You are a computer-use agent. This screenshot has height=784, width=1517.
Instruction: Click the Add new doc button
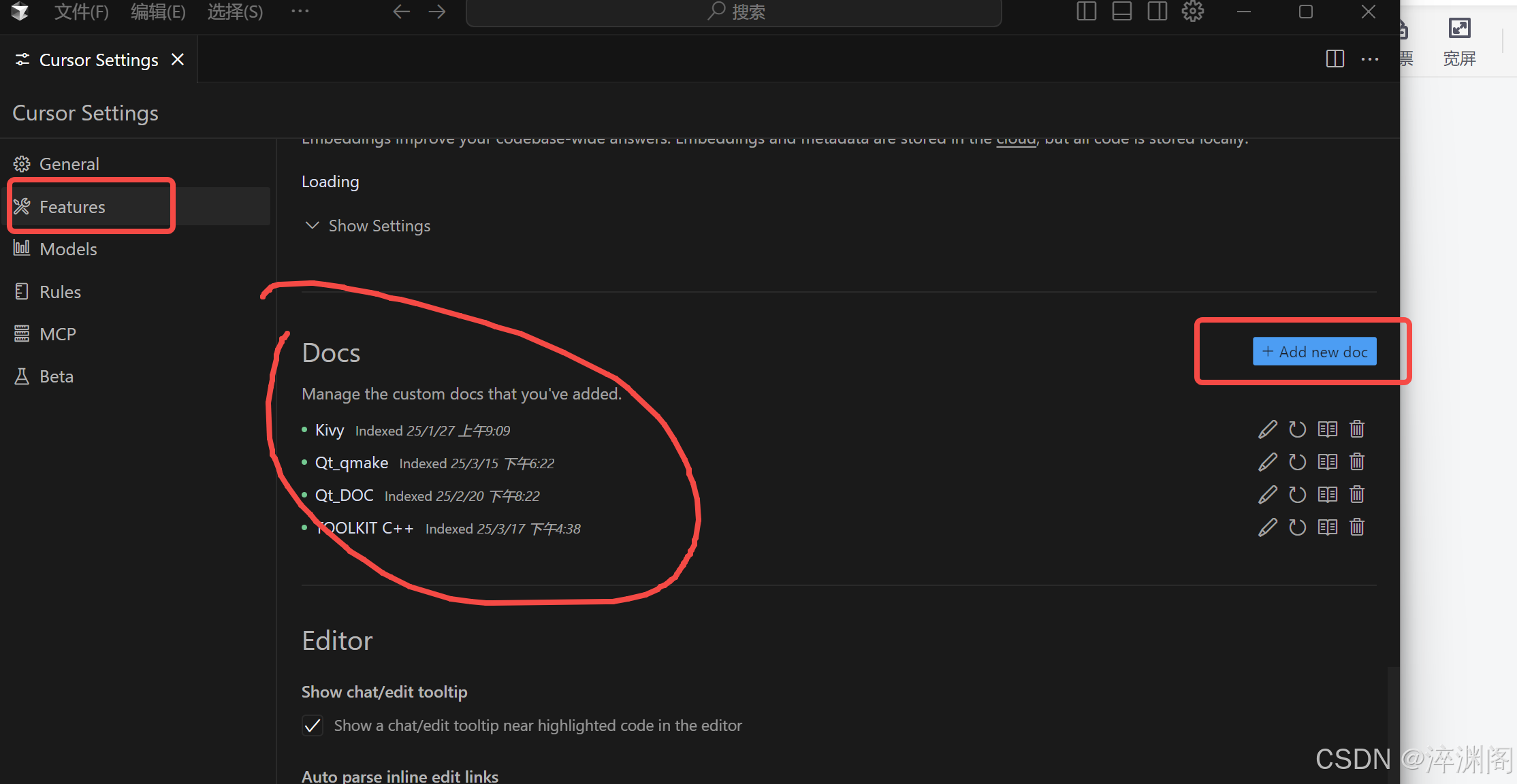click(1314, 352)
